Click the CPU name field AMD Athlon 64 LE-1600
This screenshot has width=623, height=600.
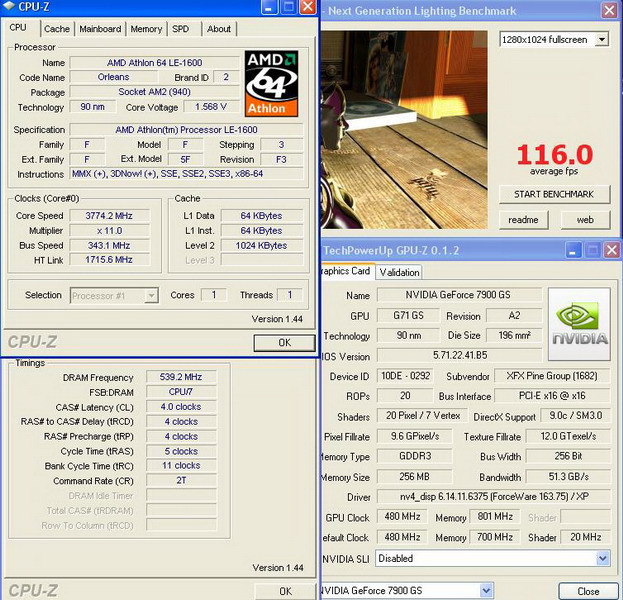pos(155,63)
